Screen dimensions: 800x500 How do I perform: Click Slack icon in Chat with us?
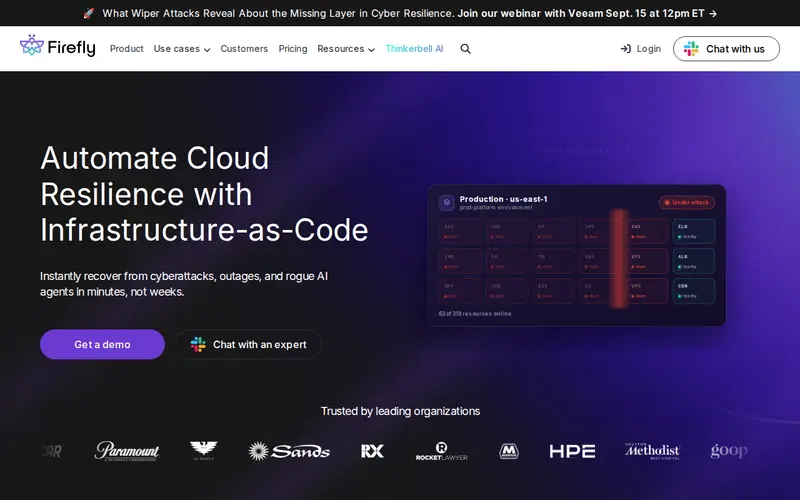point(691,49)
